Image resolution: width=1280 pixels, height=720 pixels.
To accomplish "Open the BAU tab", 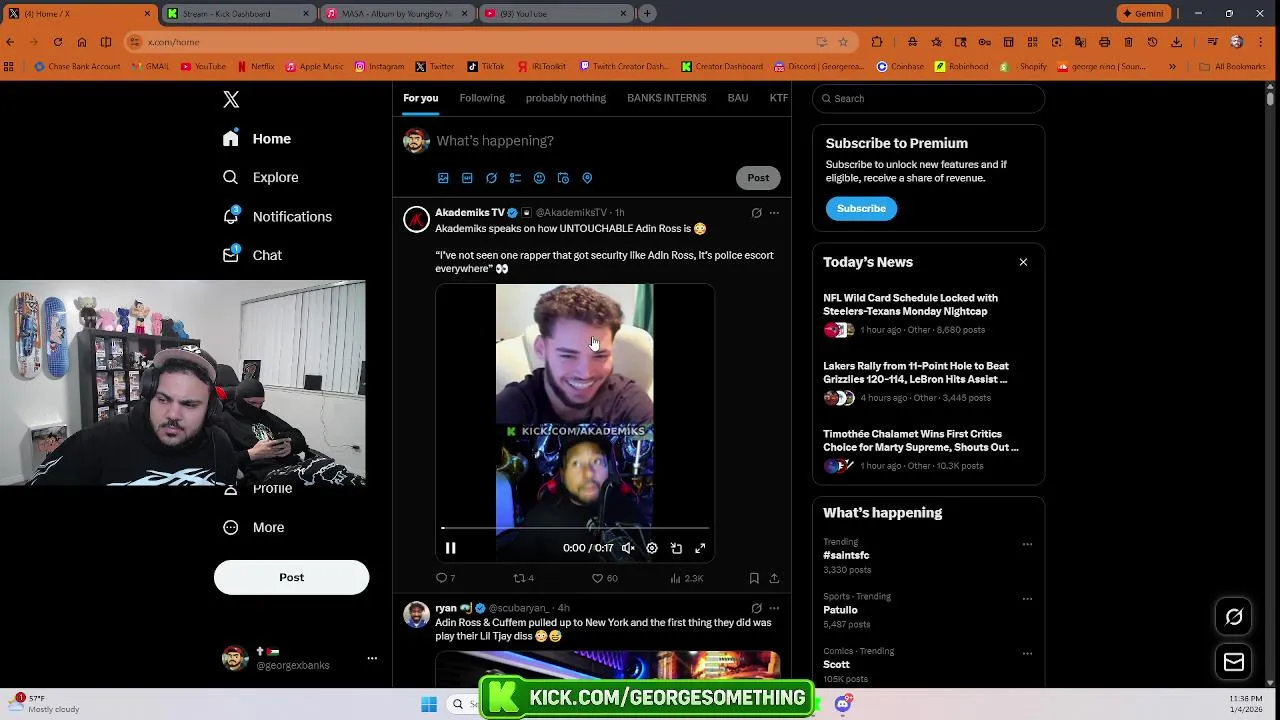I will point(738,98).
